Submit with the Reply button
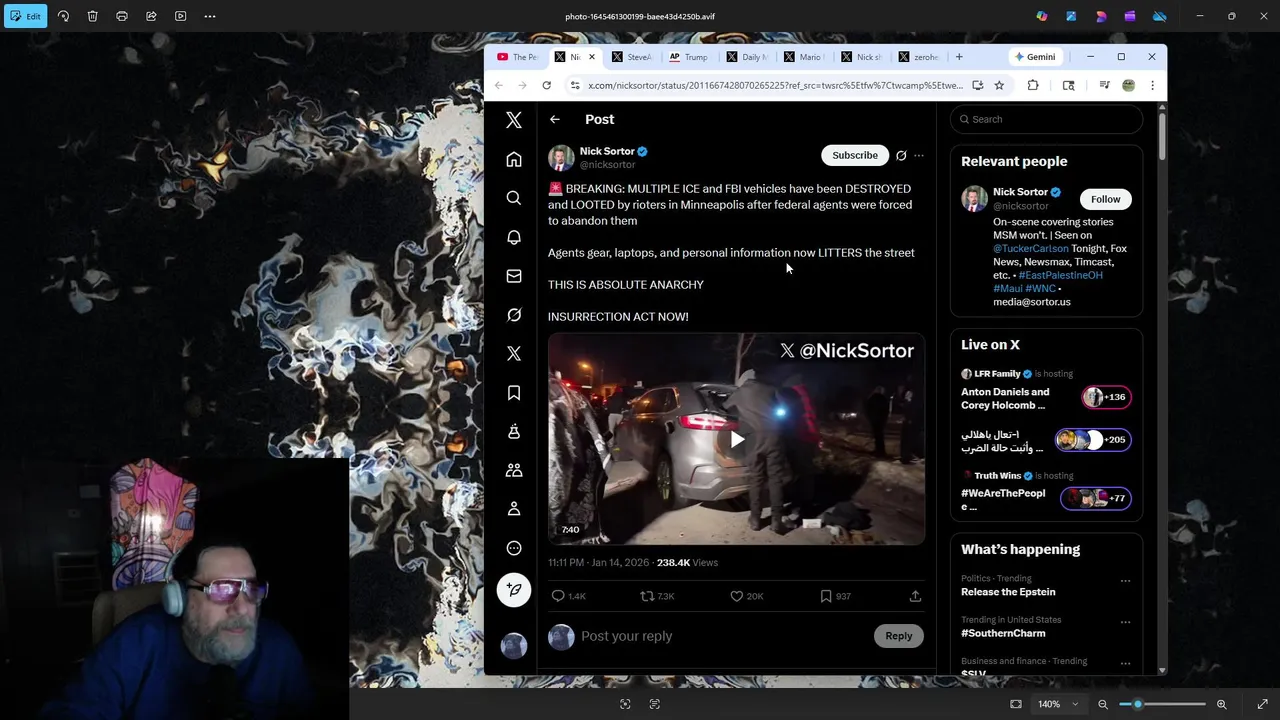This screenshot has height=720, width=1280. (898, 636)
